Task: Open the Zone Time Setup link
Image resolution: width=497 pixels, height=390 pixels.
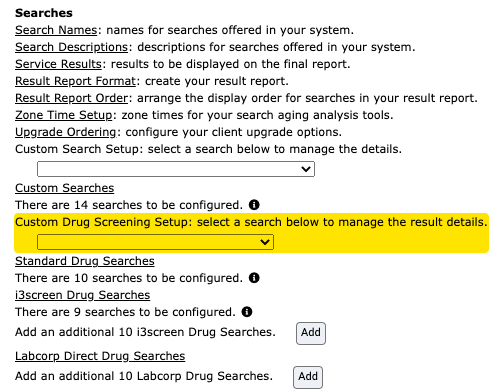Action: (x=64, y=115)
